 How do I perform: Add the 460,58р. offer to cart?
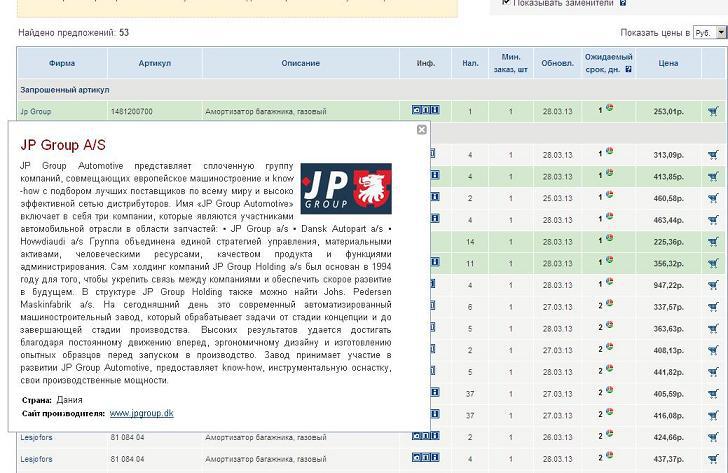pos(713,198)
